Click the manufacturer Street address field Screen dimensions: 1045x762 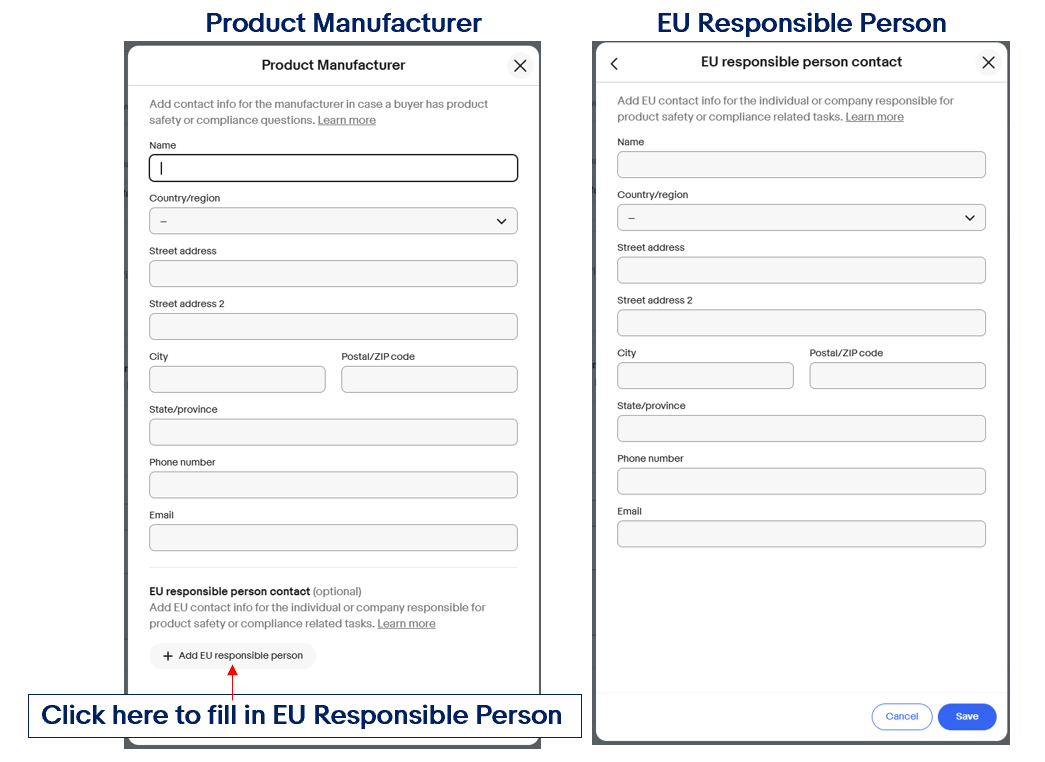coord(333,274)
